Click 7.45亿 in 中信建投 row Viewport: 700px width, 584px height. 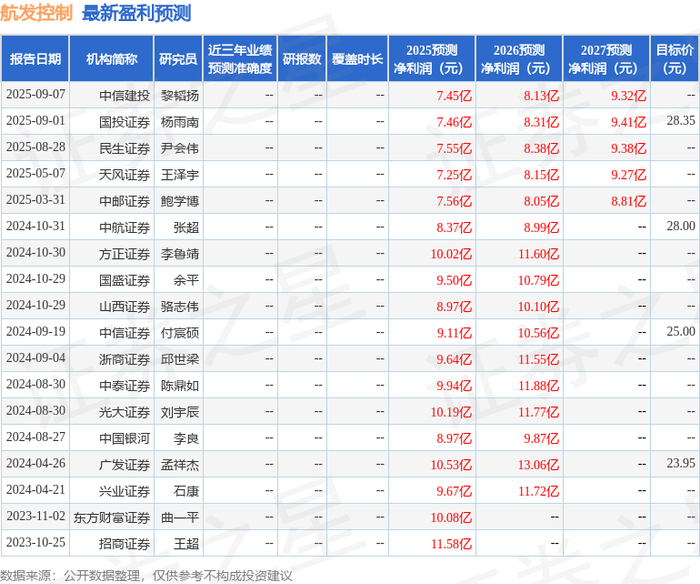tap(454, 96)
